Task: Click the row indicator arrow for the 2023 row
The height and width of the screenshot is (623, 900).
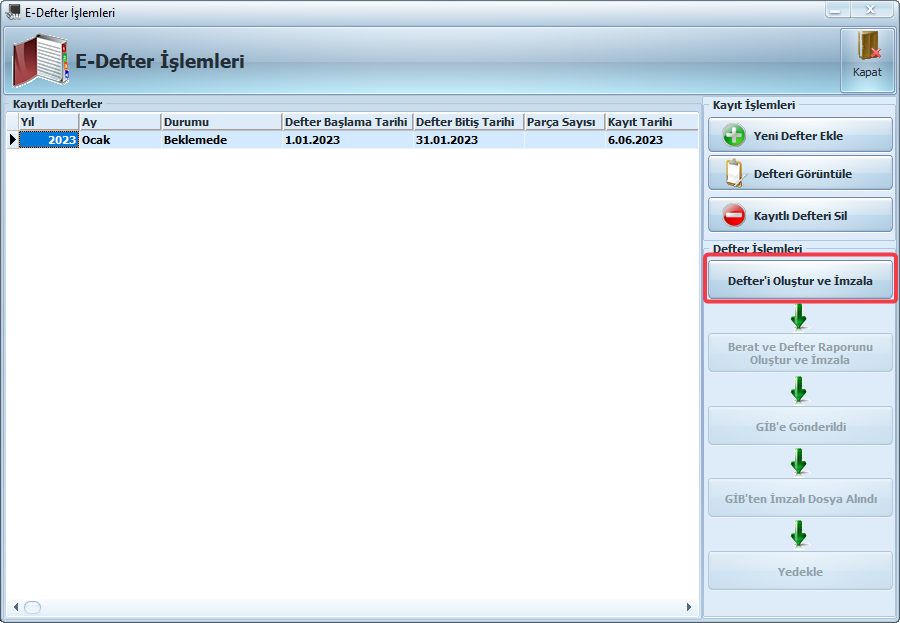Action: pos(13,140)
